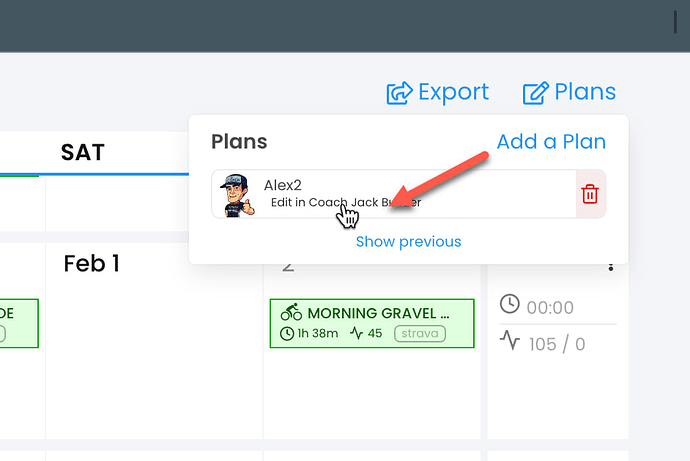Screen dimensions: 690x461
Task: Toggle the Plans menu text label
Action: [x=585, y=93]
